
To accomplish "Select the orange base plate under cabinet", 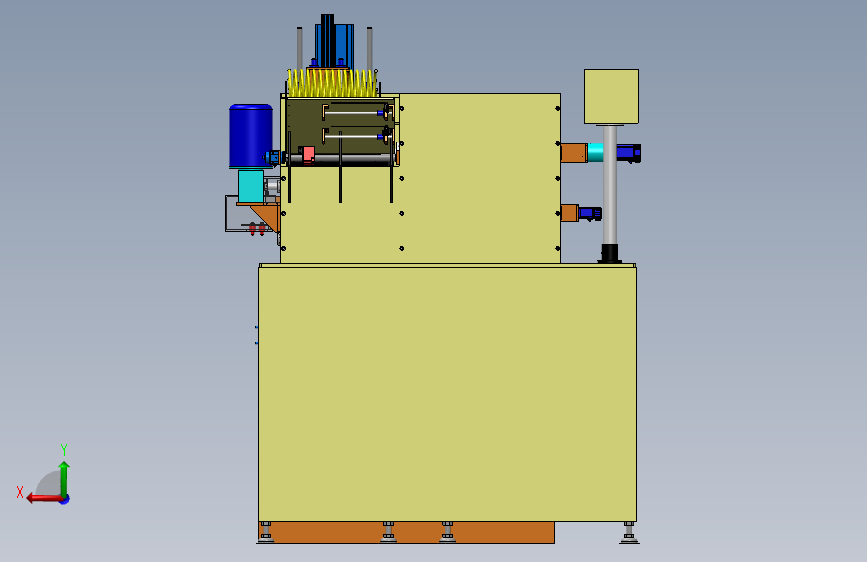I will click(x=406, y=532).
